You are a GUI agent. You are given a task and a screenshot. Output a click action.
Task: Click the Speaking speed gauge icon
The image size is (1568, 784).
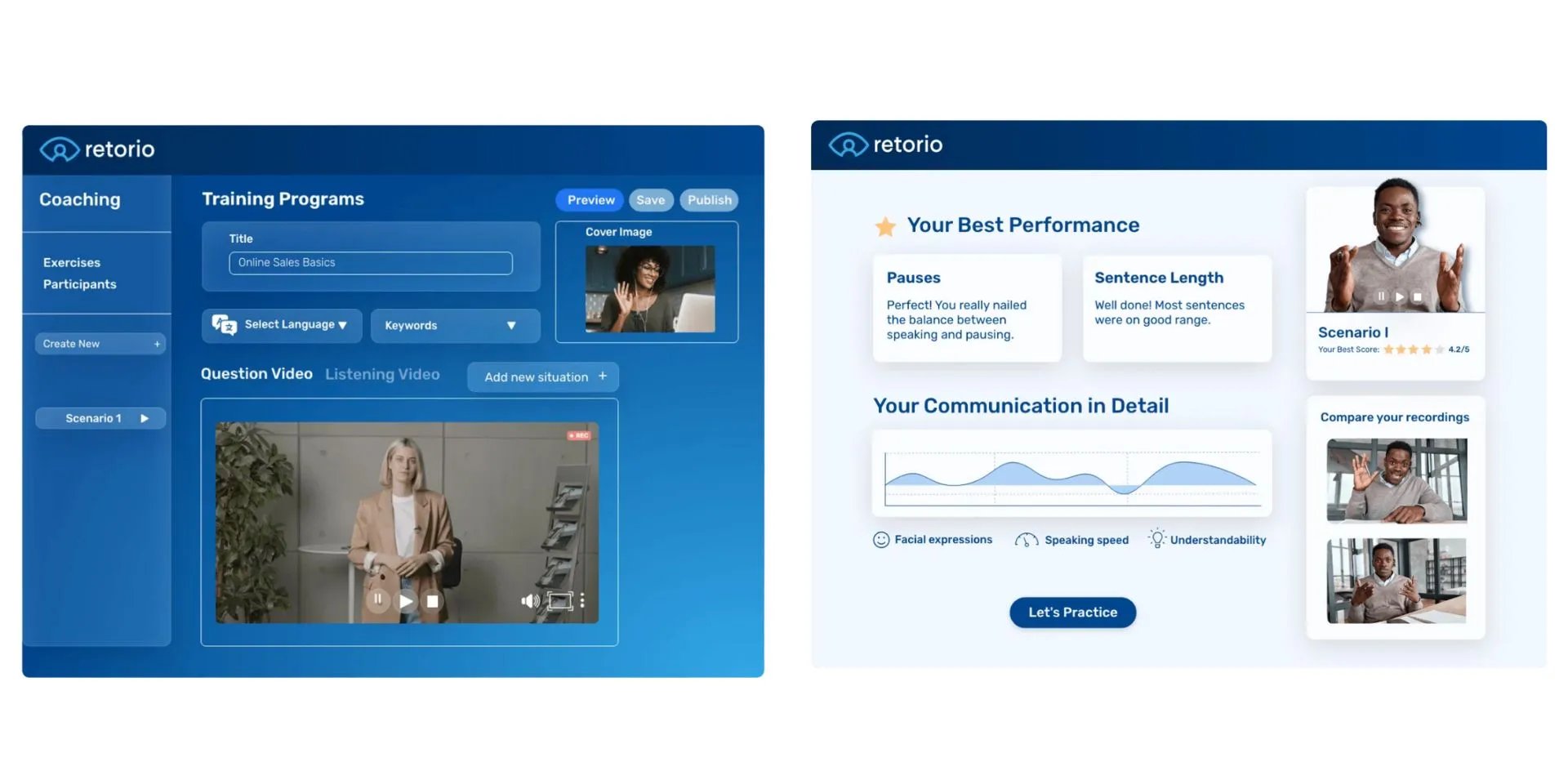[1025, 540]
